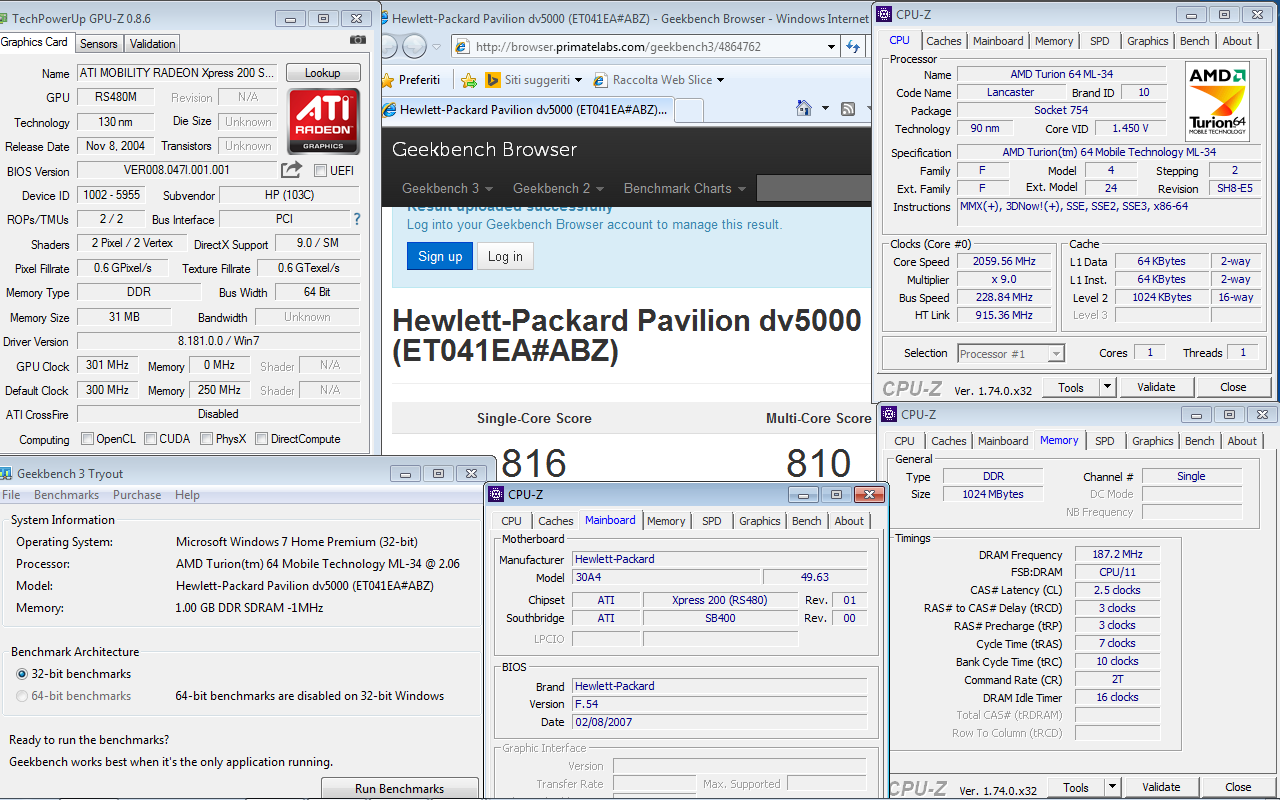
Task: Open the Processor #1 selection combo box
Action: (1010, 353)
